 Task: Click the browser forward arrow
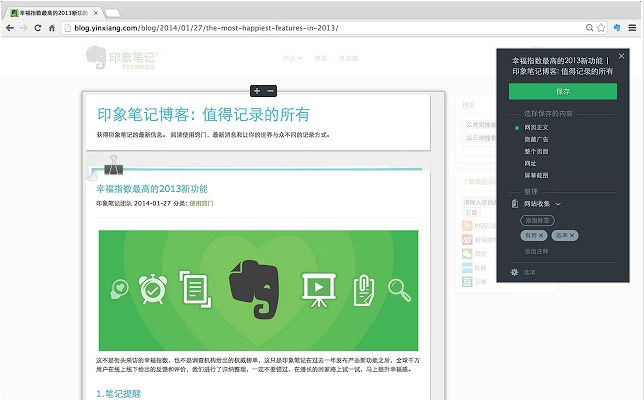23,28
